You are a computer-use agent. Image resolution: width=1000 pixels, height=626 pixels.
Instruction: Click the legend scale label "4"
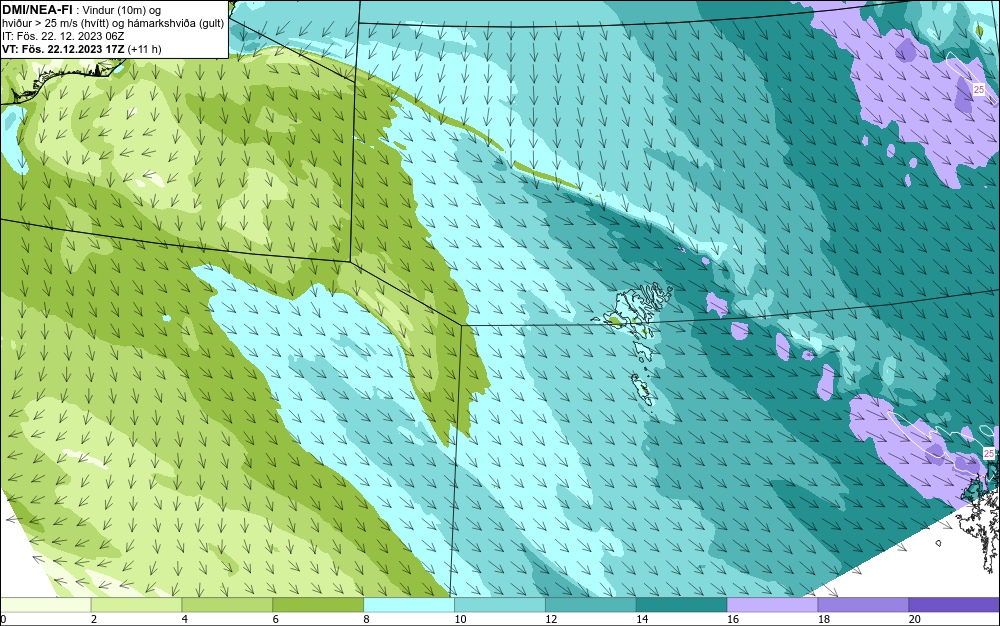[185, 619]
